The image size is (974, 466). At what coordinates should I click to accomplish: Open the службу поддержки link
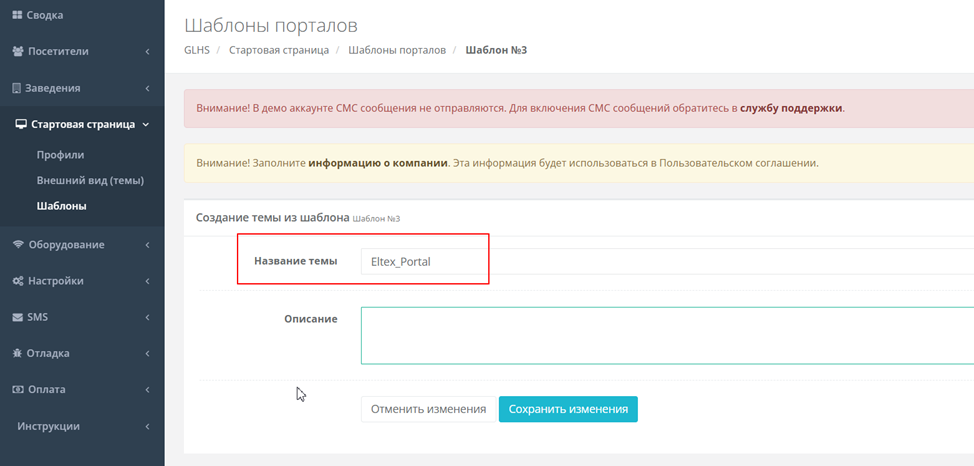pyautogui.click(x=791, y=108)
